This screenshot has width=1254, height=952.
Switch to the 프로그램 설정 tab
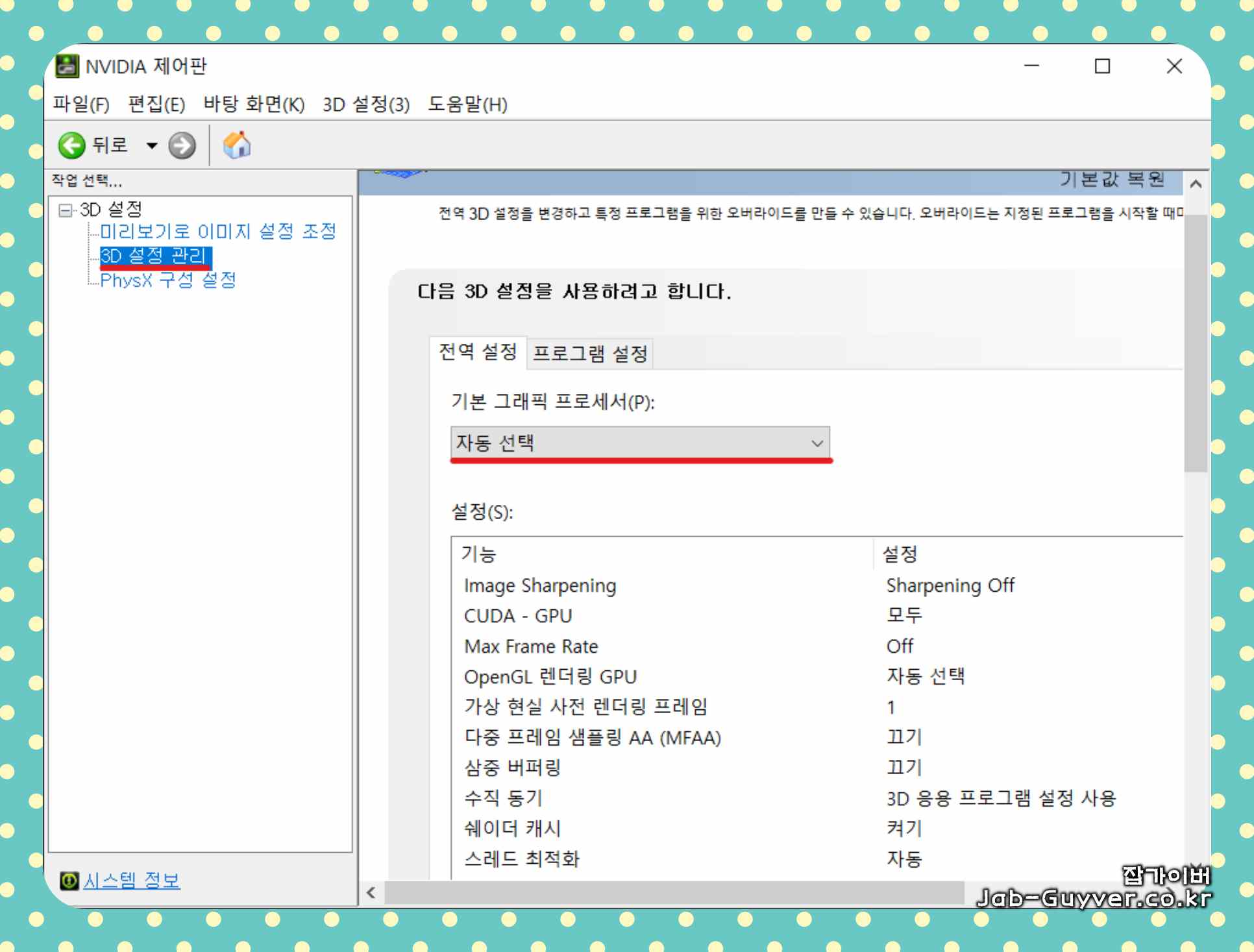click(x=589, y=354)
